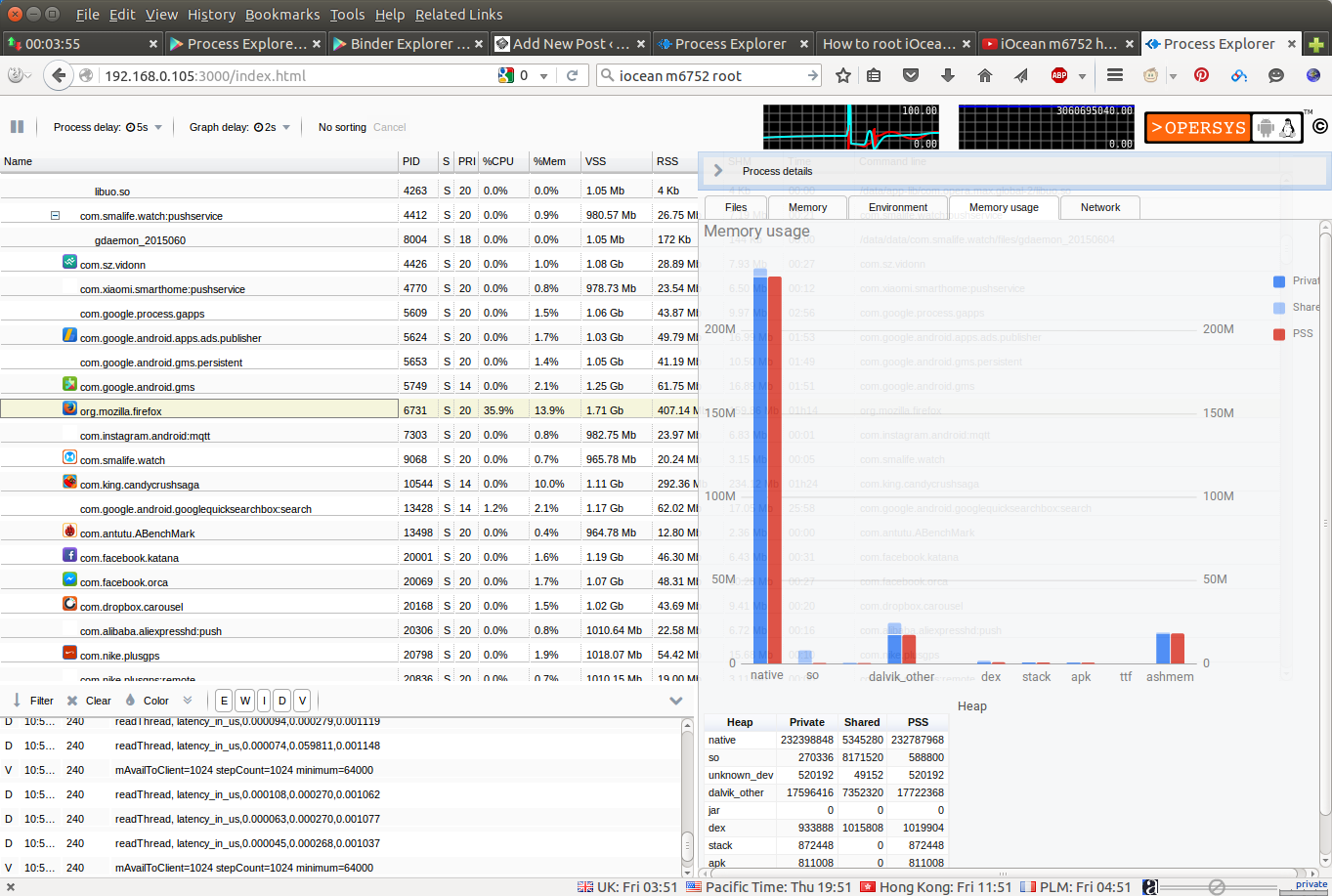The width and height of the screenshot is (1332, 896).
Task: Click the Facebook icon beside com.facebook.katana
Action: [69, 555]
